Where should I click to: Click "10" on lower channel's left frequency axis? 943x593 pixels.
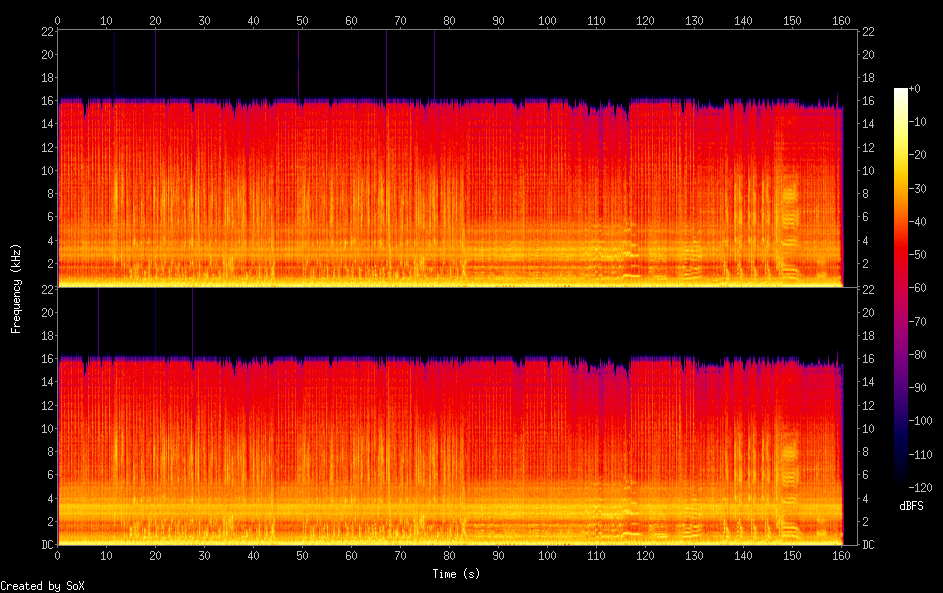[x=48, y=428]
